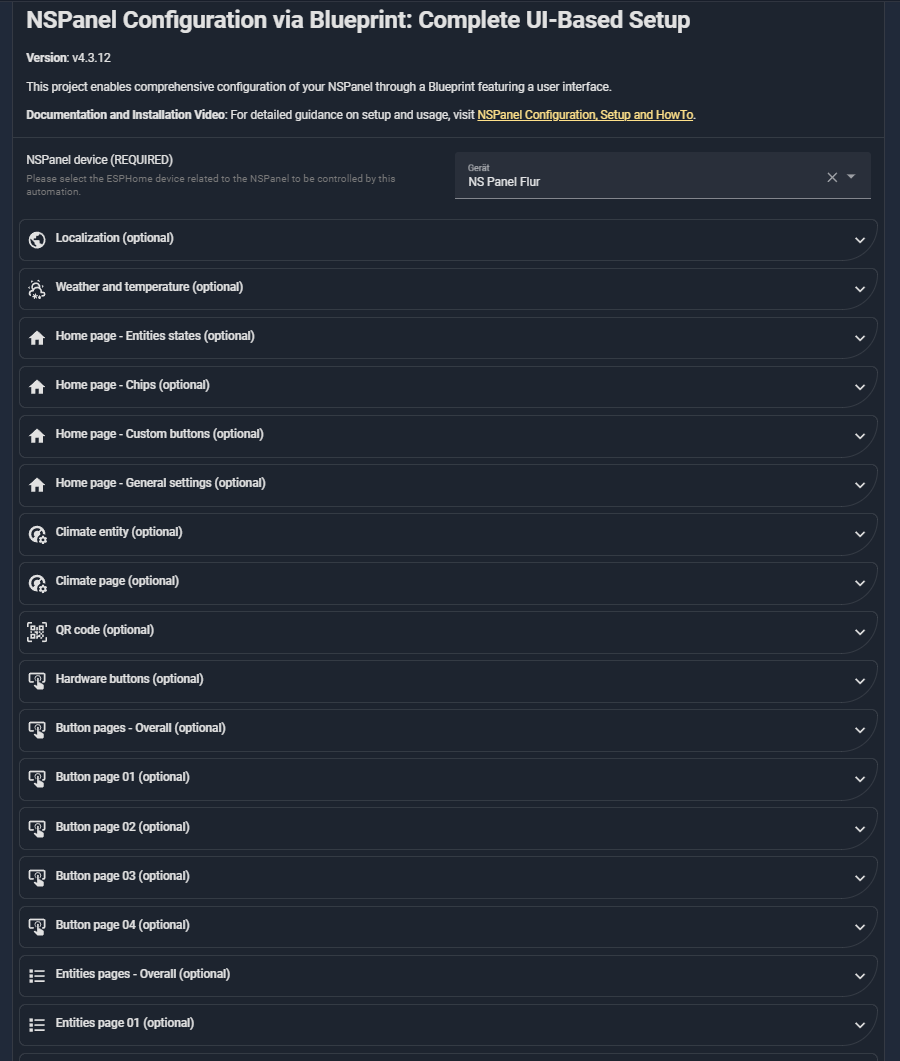Expand the Button page 01 chevron

coord(860,779)
